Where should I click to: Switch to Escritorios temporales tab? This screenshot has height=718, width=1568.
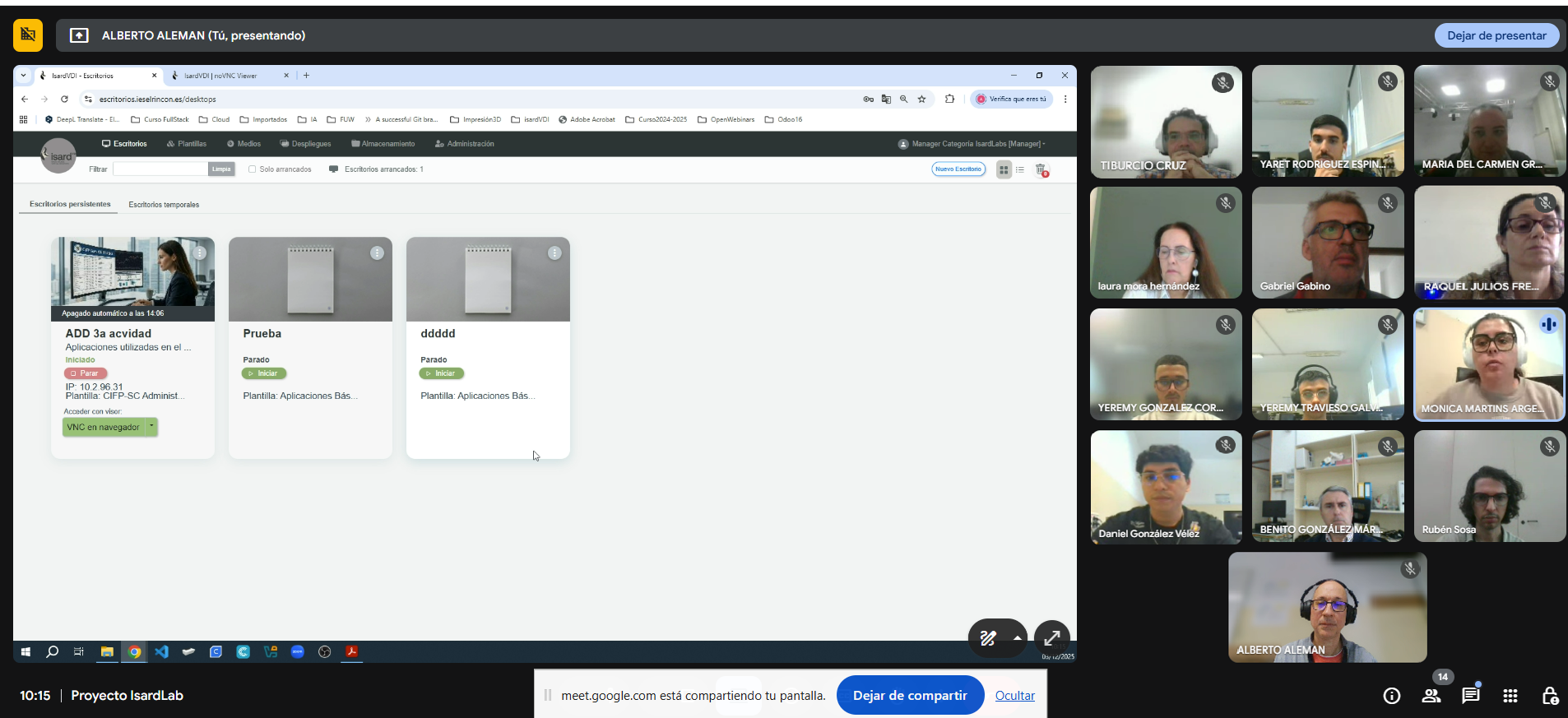[x=164, y=205]
